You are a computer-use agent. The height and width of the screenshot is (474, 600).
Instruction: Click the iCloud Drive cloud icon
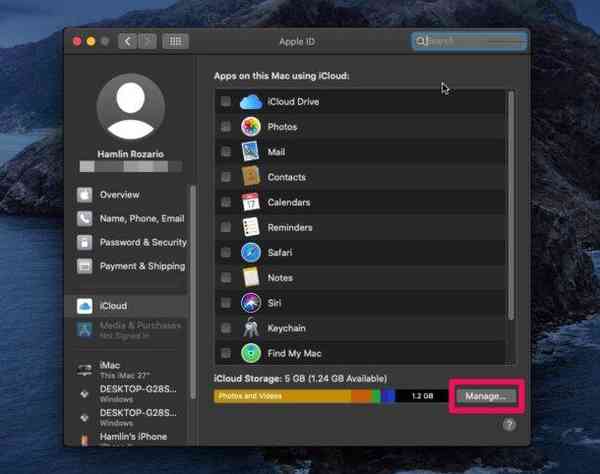click(251, 102)
